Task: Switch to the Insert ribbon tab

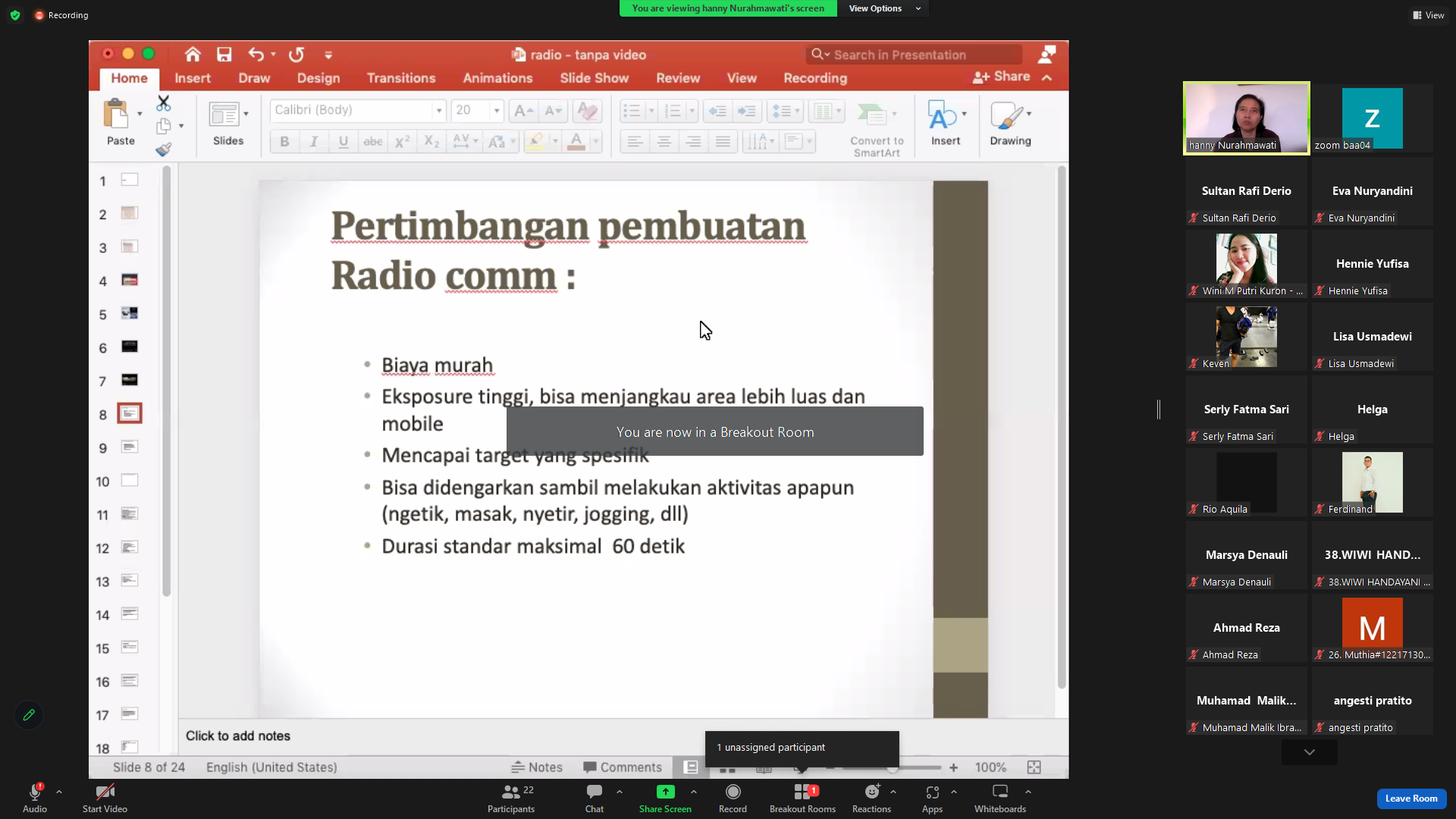Action: (x=193, y=78)
